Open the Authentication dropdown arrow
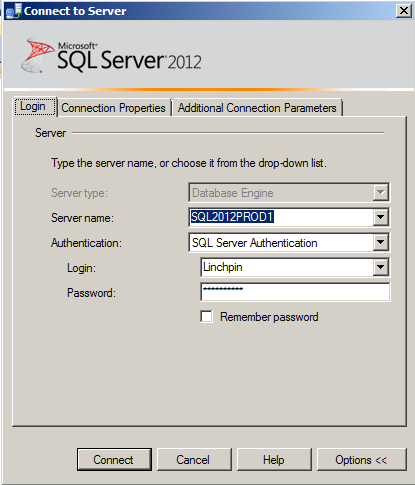This screenshot has width=415, height=485. (380, 242)
